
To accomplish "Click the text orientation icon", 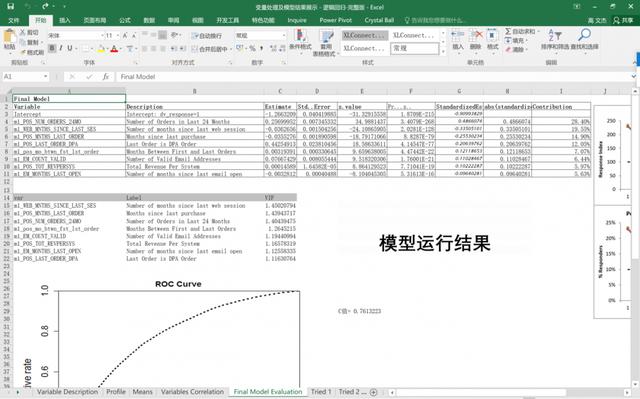I will pos(175,35).
